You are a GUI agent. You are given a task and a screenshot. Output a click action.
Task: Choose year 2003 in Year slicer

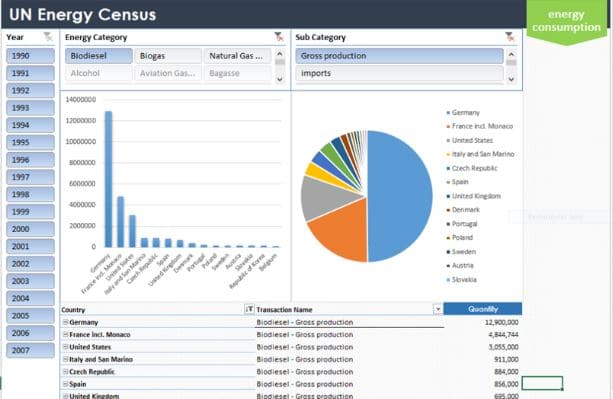[x=30, y=281]
